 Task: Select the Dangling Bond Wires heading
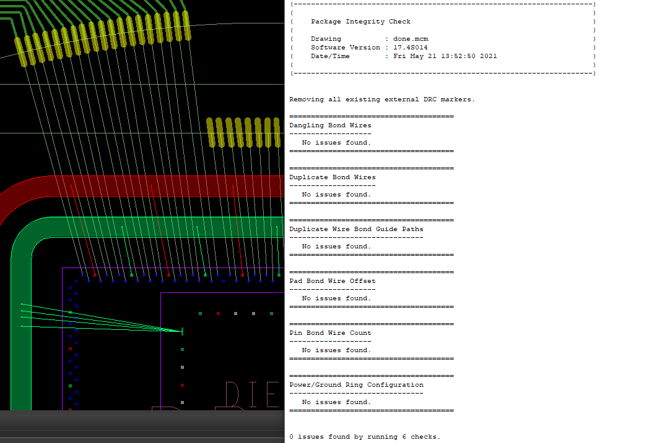(x=330, y=125)
